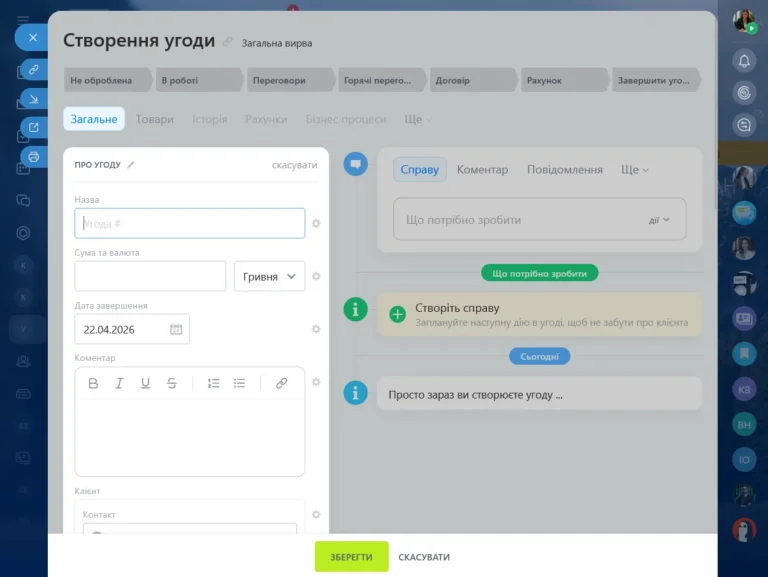This screenshot has width=768, height=577.
Task: Click the Завершити уго... stage
Action: (x=656, y=80)
